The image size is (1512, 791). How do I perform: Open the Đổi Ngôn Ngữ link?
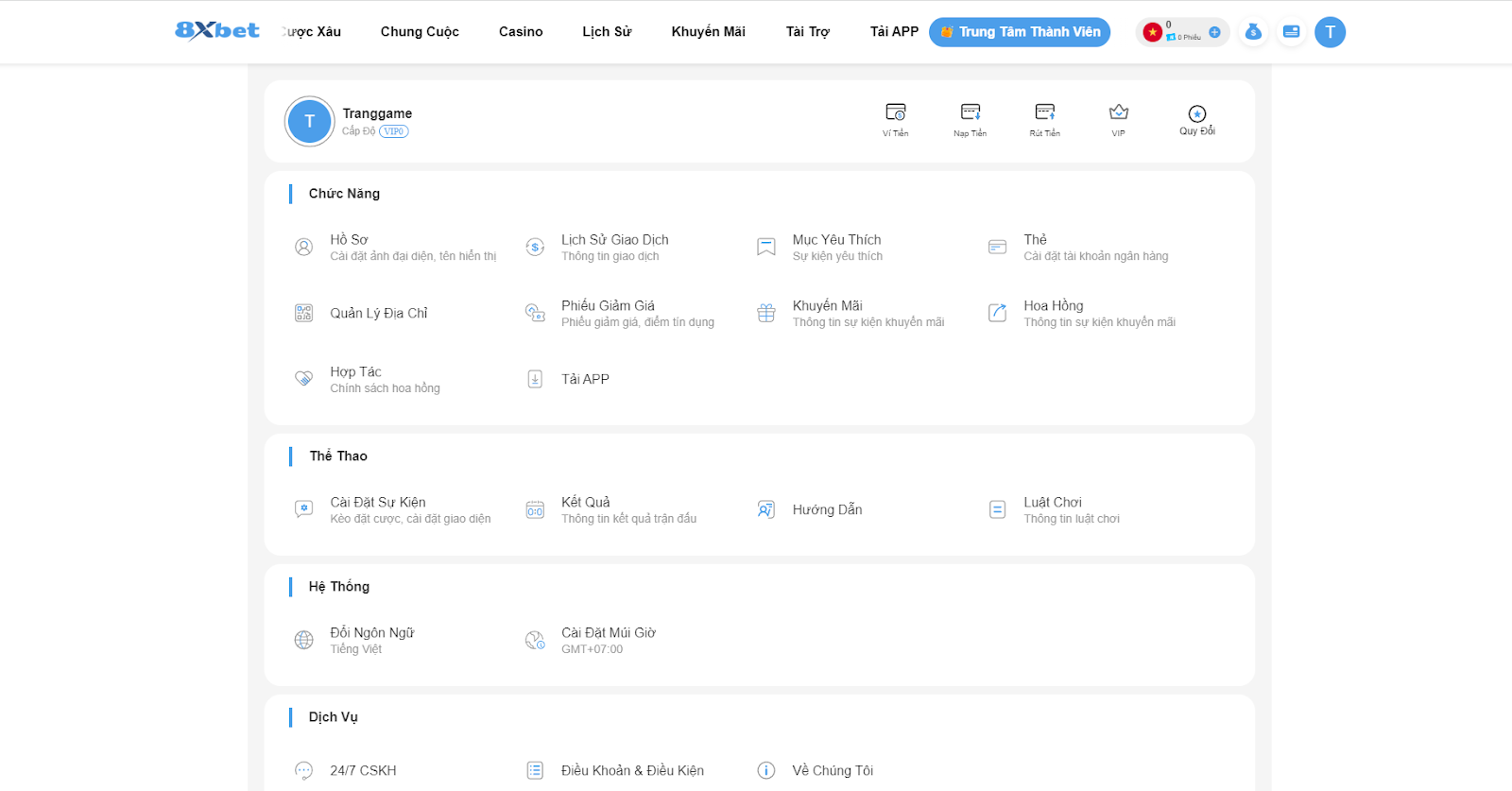(372, 633)
